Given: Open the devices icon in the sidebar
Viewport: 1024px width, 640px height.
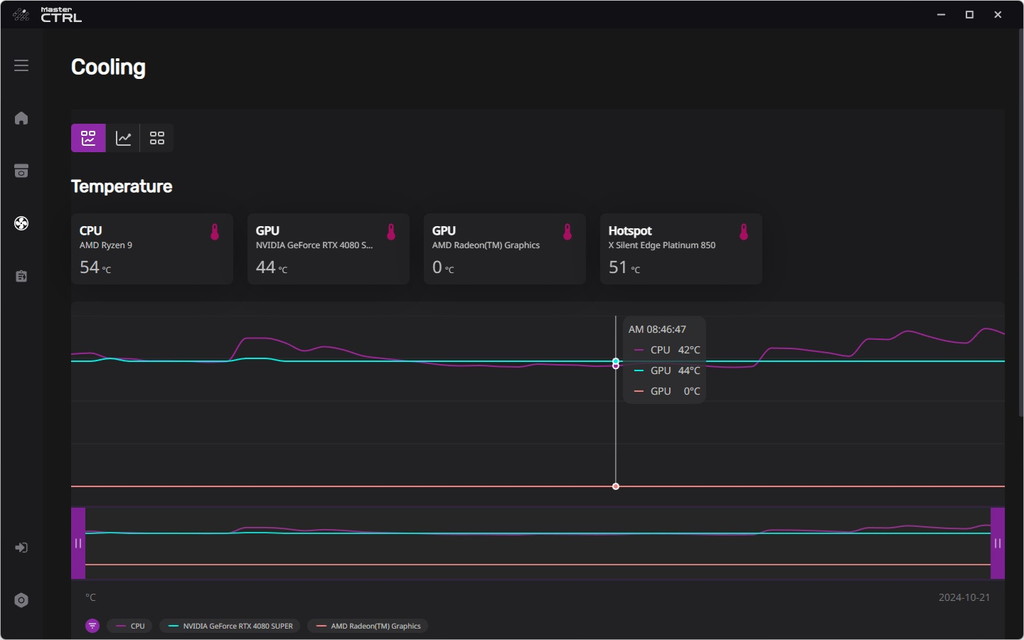Looking at the screenshot, I should point(21,170).
